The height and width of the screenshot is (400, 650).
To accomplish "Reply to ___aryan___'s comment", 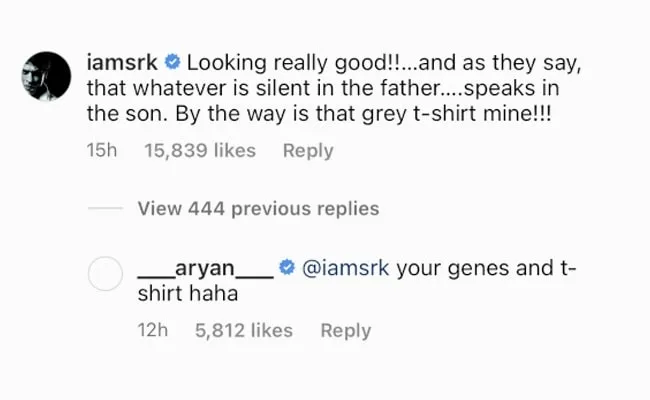I will [345, 330].
